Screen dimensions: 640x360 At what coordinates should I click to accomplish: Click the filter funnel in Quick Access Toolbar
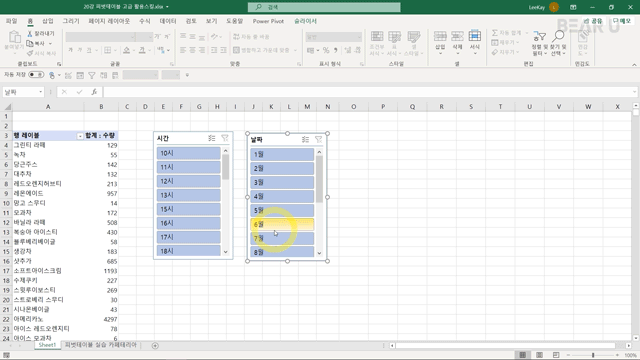[91, 75]
